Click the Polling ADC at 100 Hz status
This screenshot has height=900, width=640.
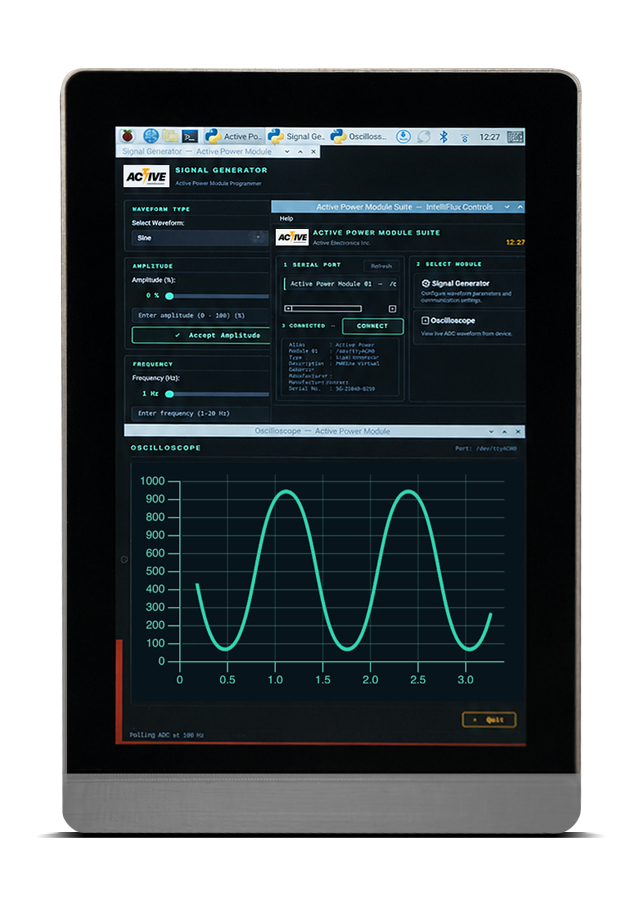click(x=166, y=735)
